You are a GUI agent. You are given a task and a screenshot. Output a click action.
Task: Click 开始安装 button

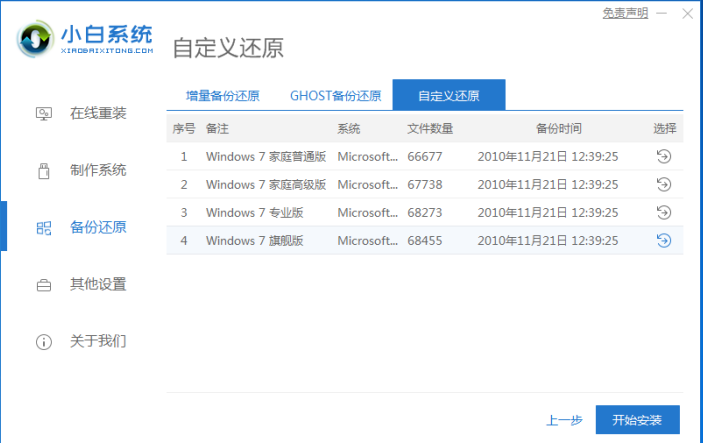point(637,419)
